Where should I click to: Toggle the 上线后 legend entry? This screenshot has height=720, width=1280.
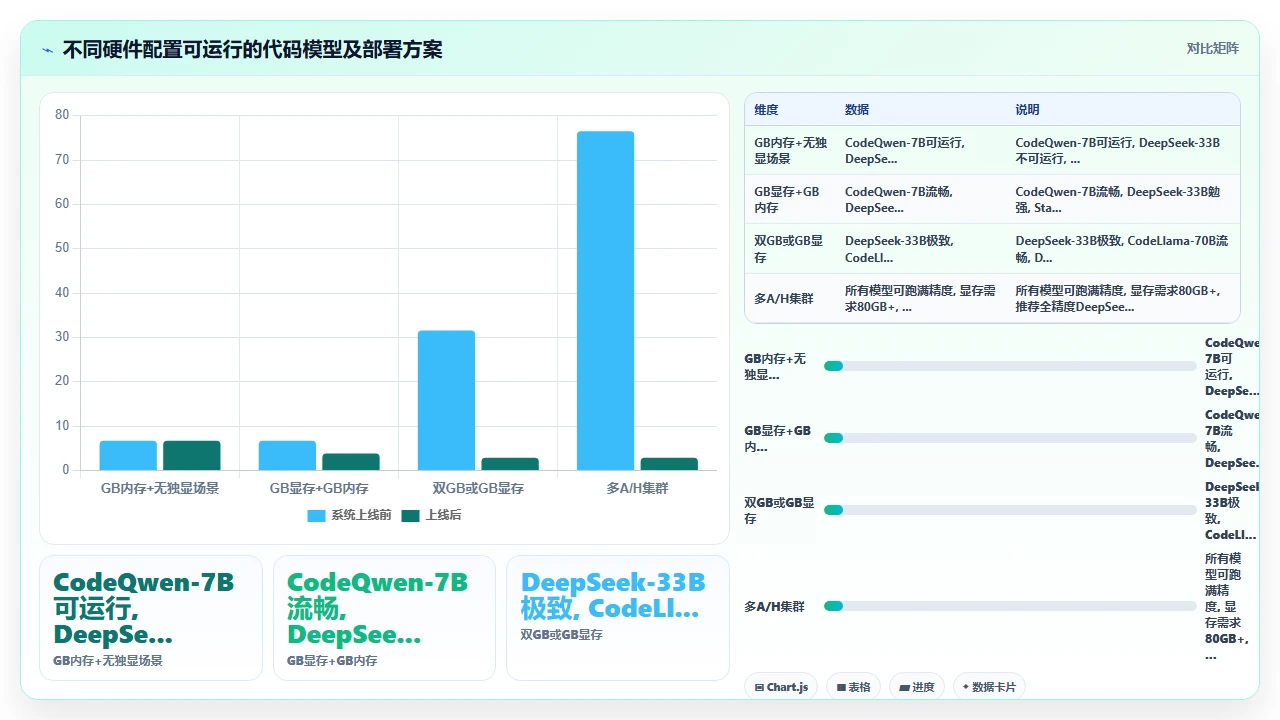click(x=431, y=515)
